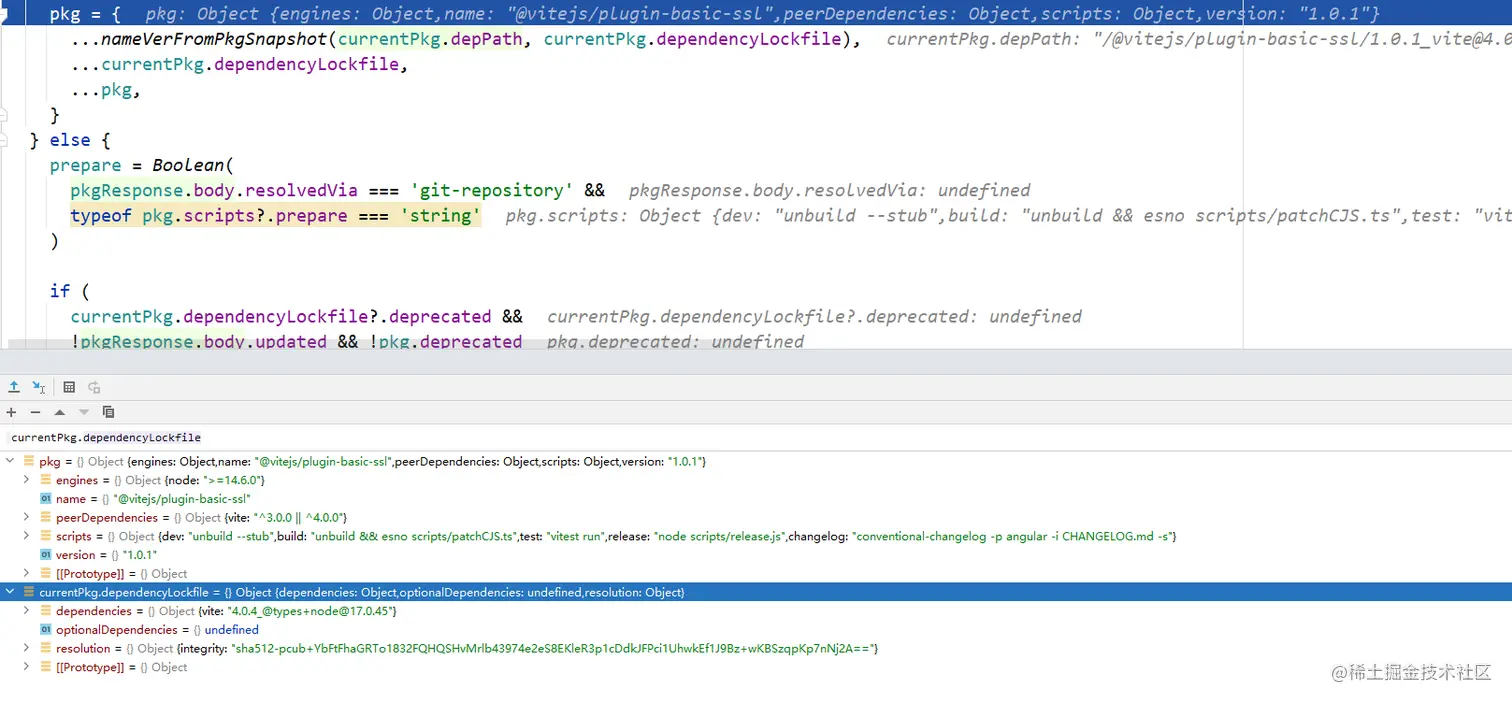
Task: Expand the dependencies object node
Action: tap(27, 611)
